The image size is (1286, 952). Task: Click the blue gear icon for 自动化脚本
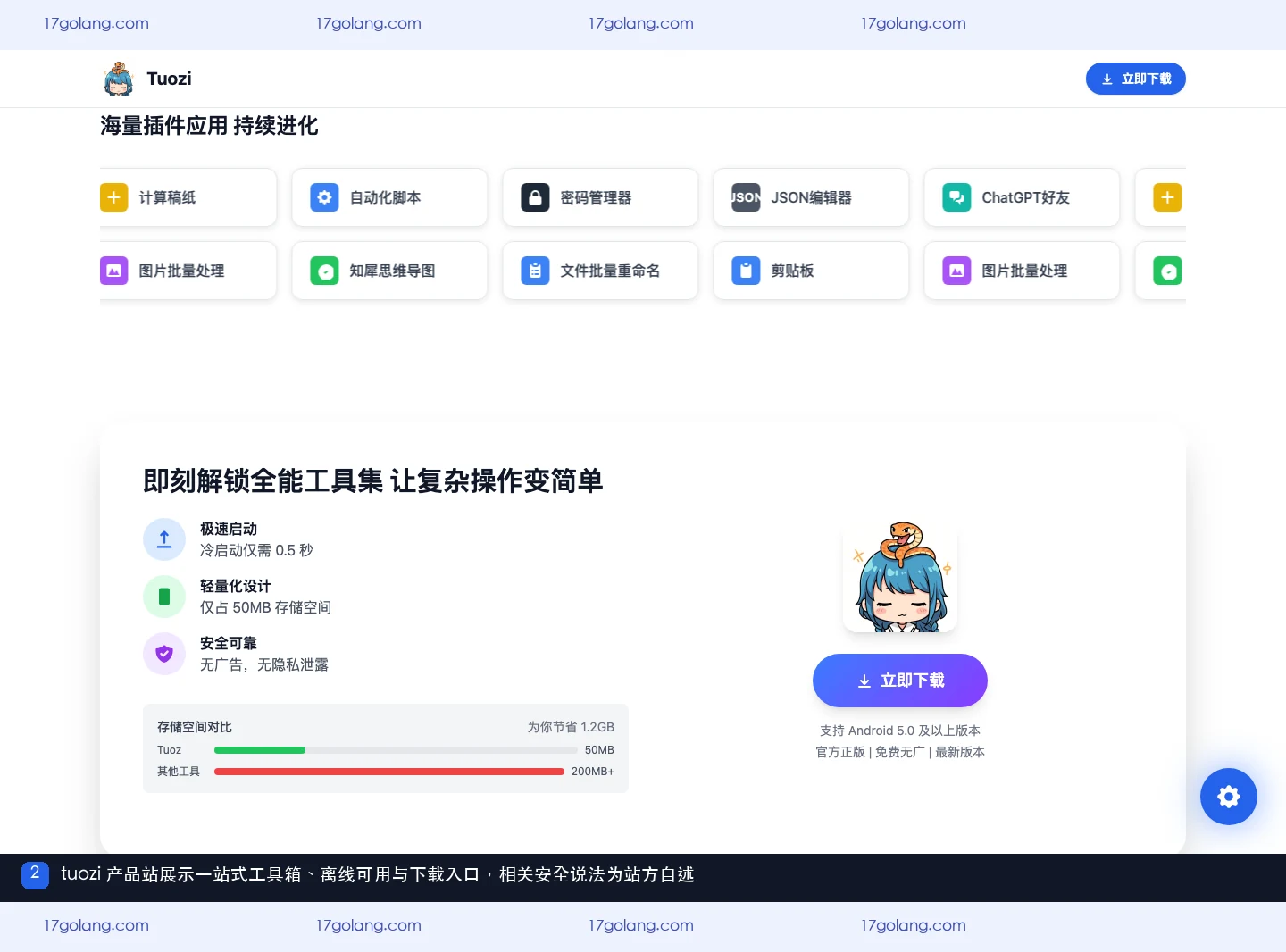324,197
